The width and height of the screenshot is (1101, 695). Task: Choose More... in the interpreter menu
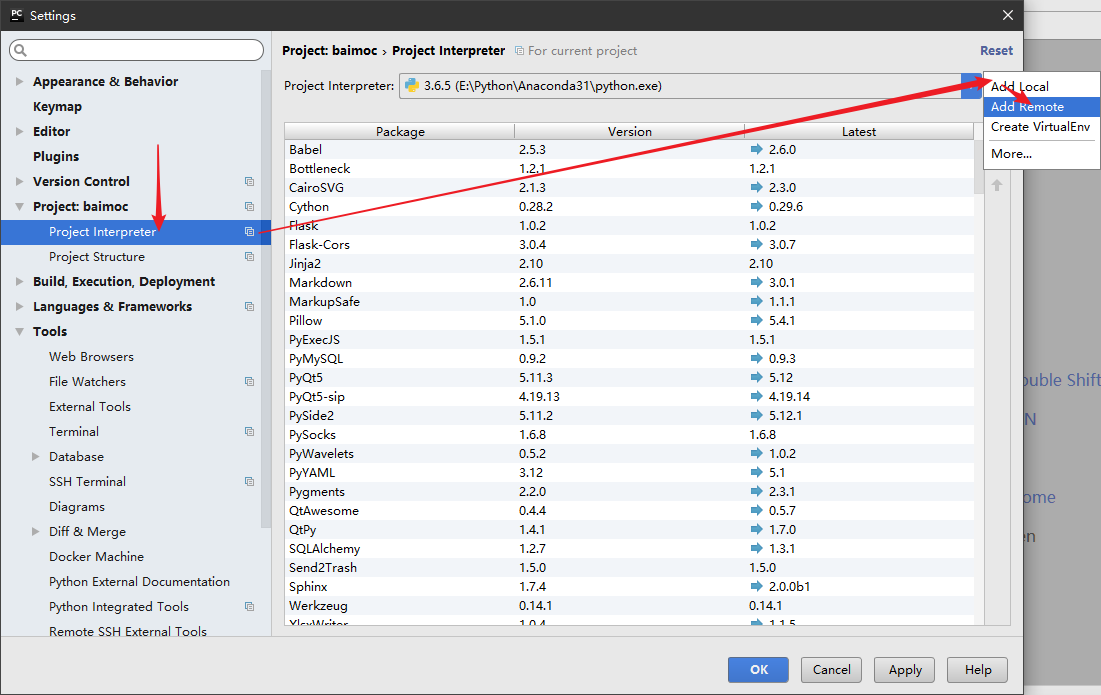tap(1041, 154)
